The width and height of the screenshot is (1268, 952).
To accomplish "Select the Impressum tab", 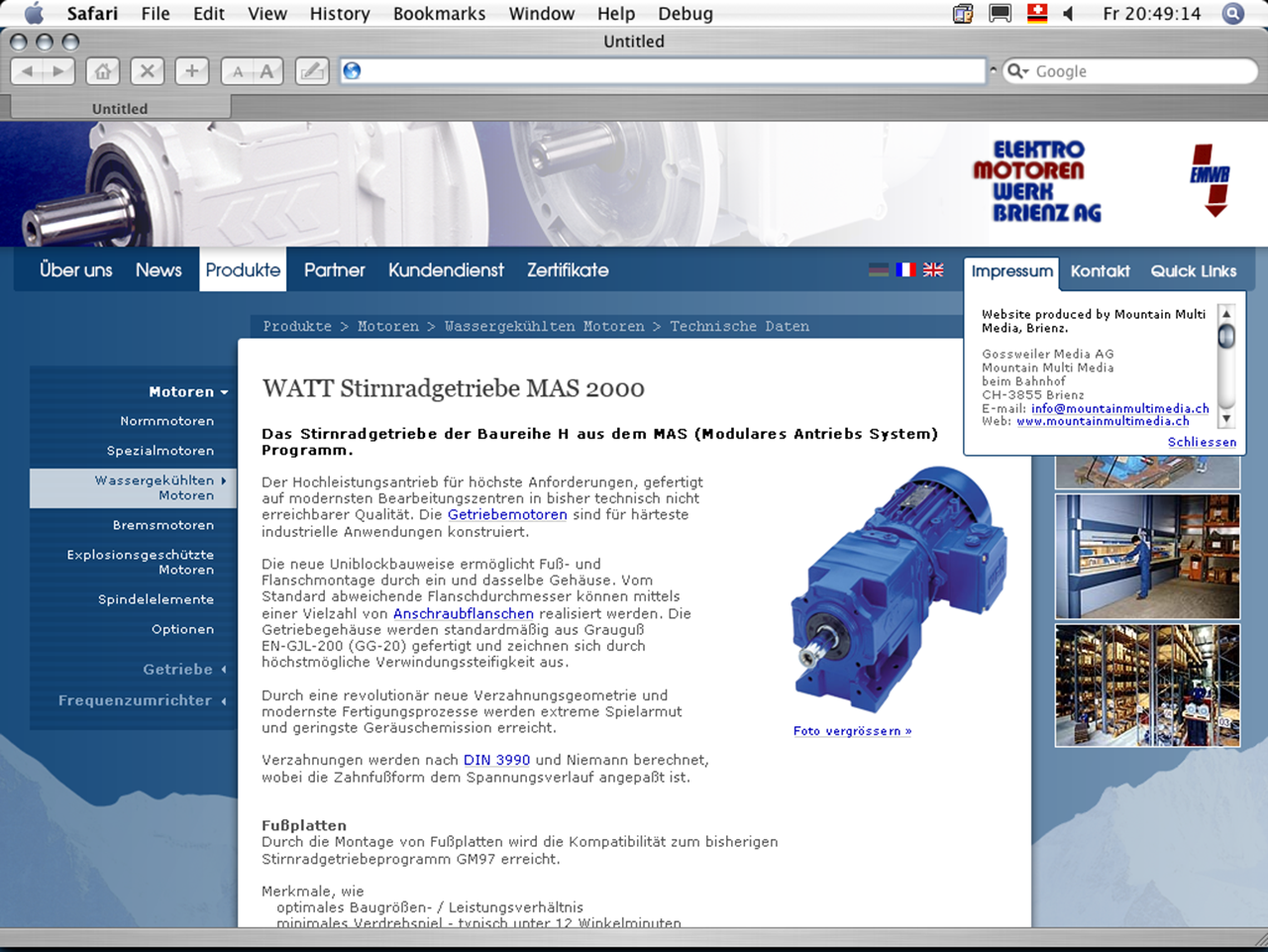I will (1011, 271).
